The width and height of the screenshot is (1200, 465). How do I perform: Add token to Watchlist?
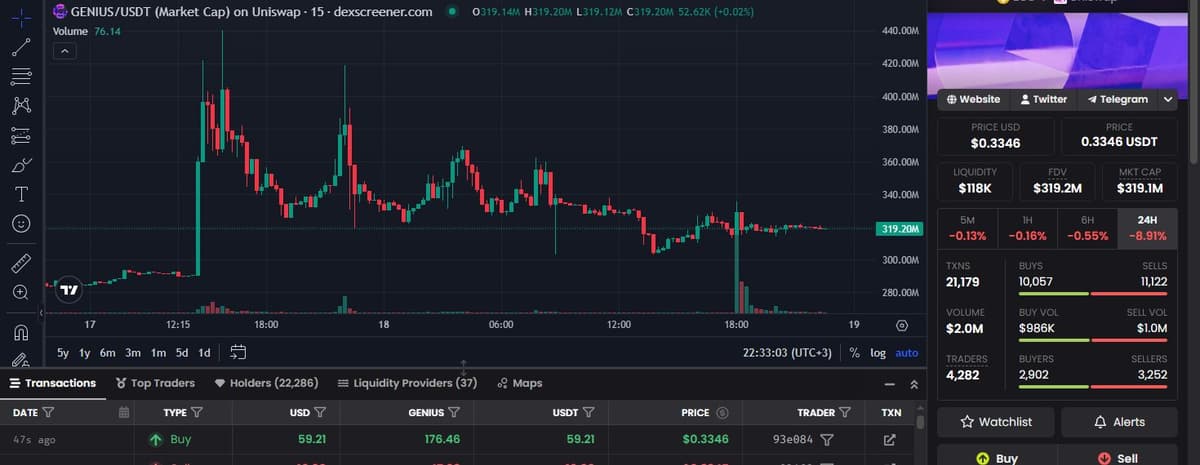tap(996, 422)
